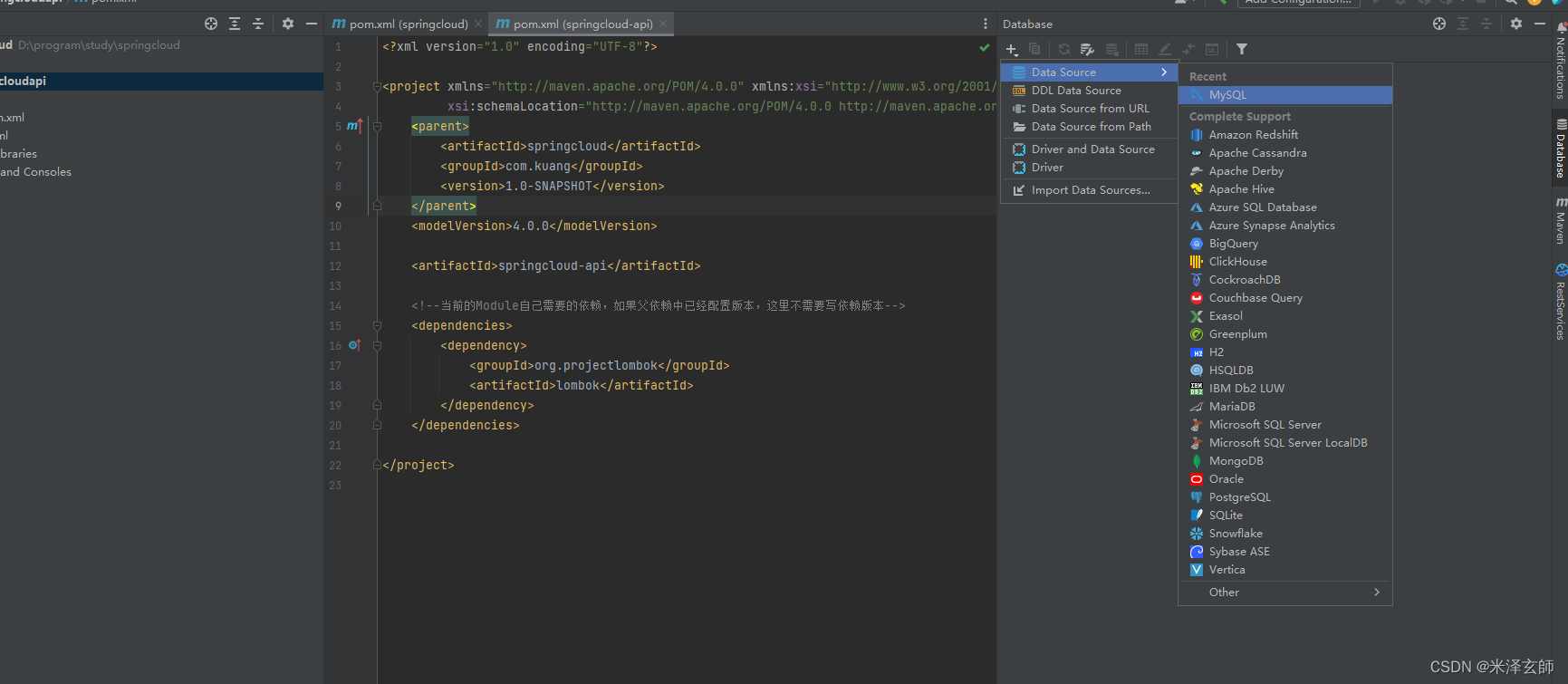Screen dimensions: 1568x684
Task: Click the funnel filter icon in Database panel
Action: point(1242,49)
